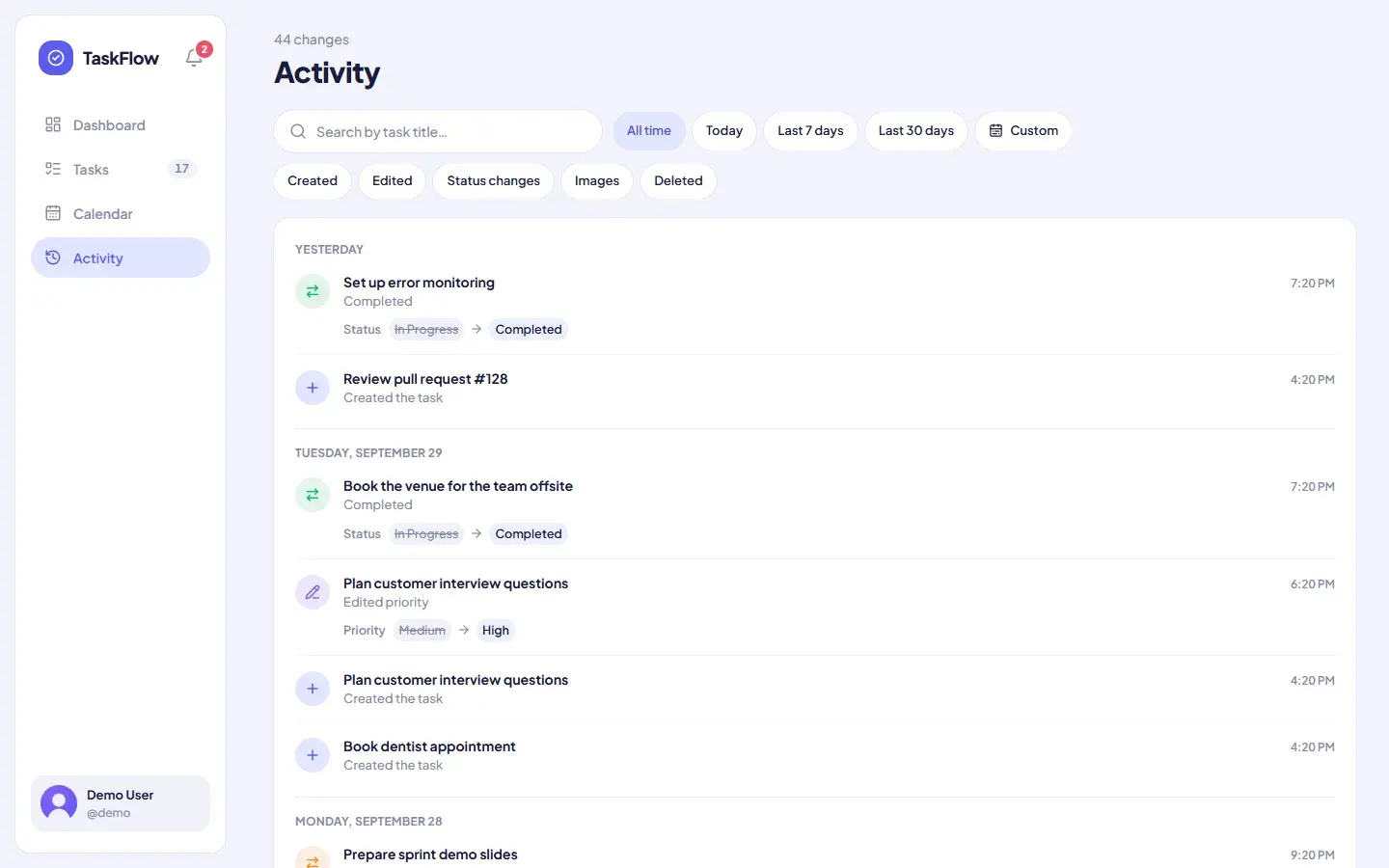The width and height of the screenshot is (1389, 868).
Task: Click the Calendar icon in sidebar
Action: pyautogui.click(x=53, y=213)
